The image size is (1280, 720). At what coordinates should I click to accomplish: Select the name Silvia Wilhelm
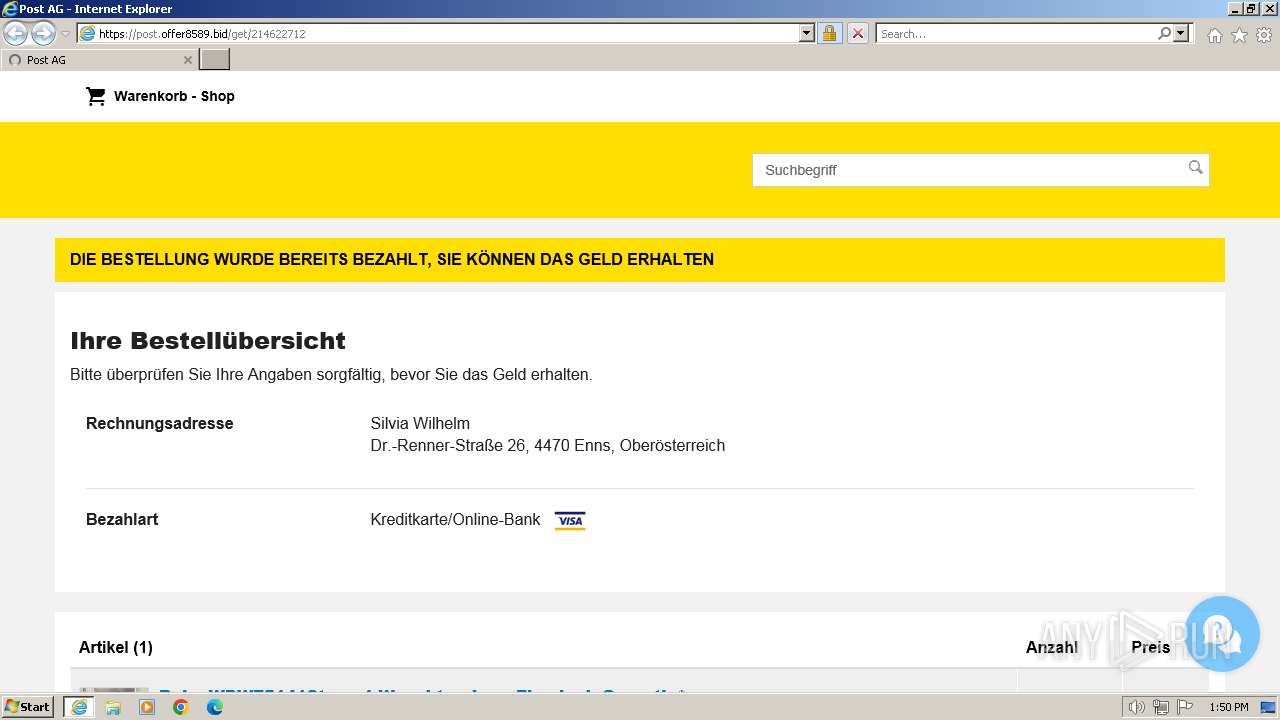pyautogui.click(x=420, y=423)
